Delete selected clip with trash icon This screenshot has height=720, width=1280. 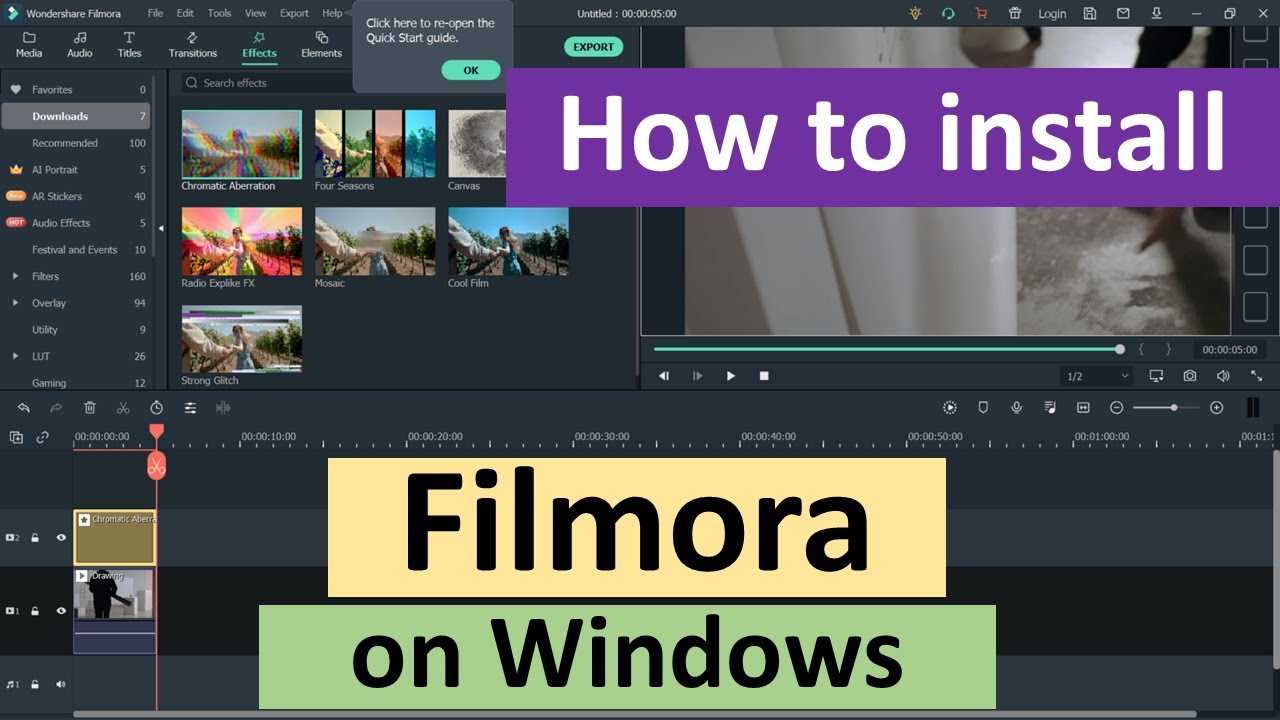[90, 408]
